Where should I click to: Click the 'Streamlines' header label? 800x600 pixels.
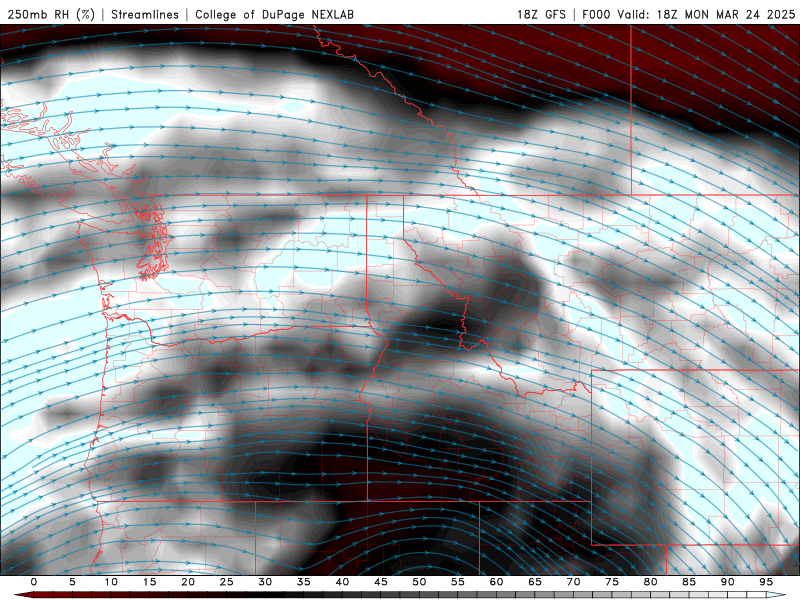(x=145, y=14)
